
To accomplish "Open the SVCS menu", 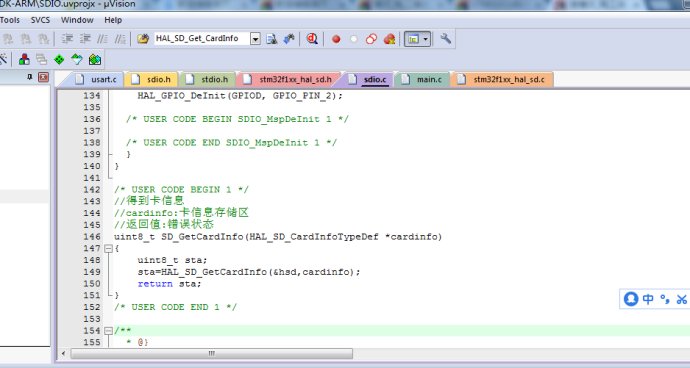I will (x=40, y=20).
